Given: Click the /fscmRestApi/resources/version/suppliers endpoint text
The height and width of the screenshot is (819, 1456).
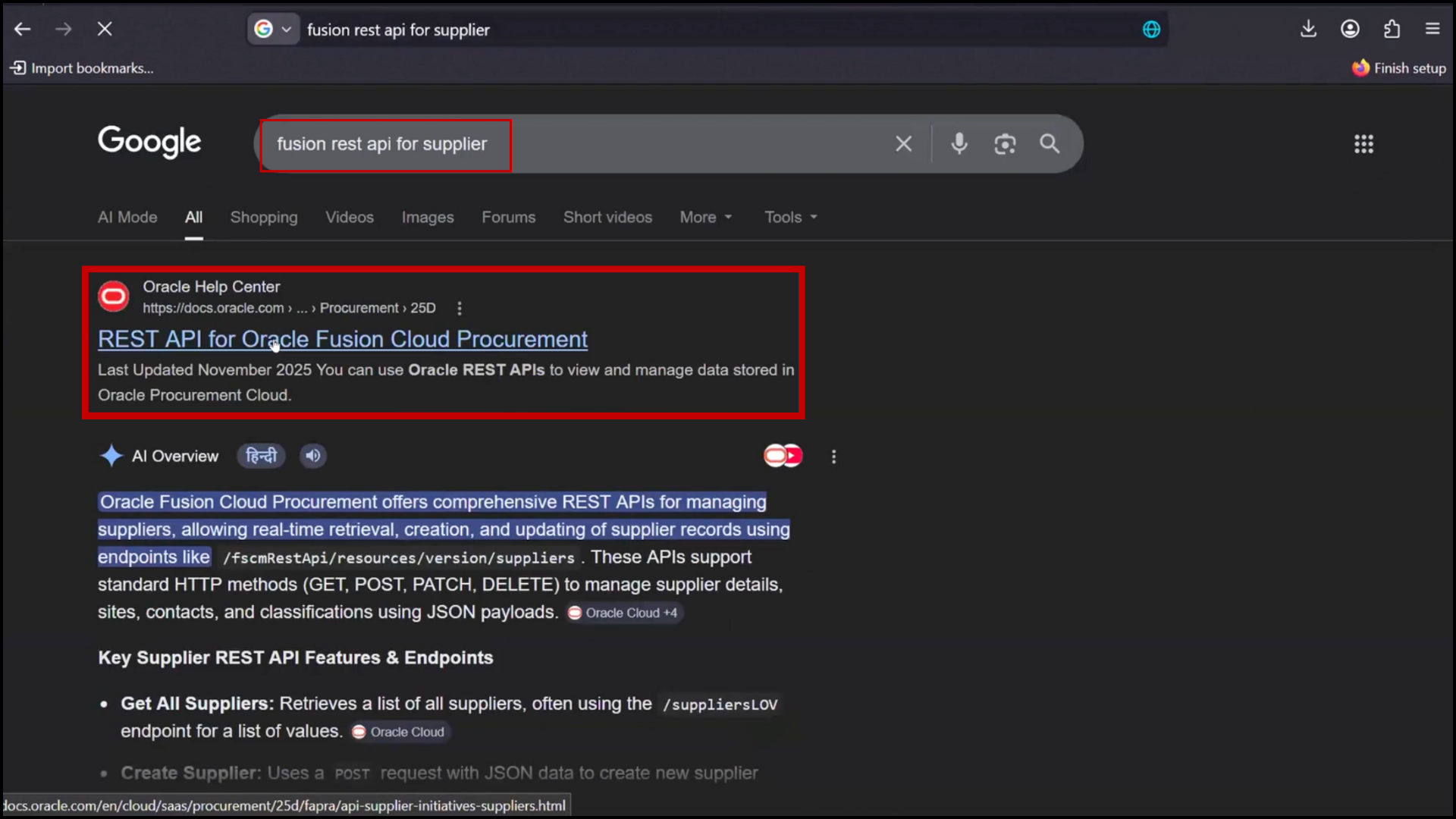Looking at the screenshot, I should pyautogui.click(x=399, y=558).
